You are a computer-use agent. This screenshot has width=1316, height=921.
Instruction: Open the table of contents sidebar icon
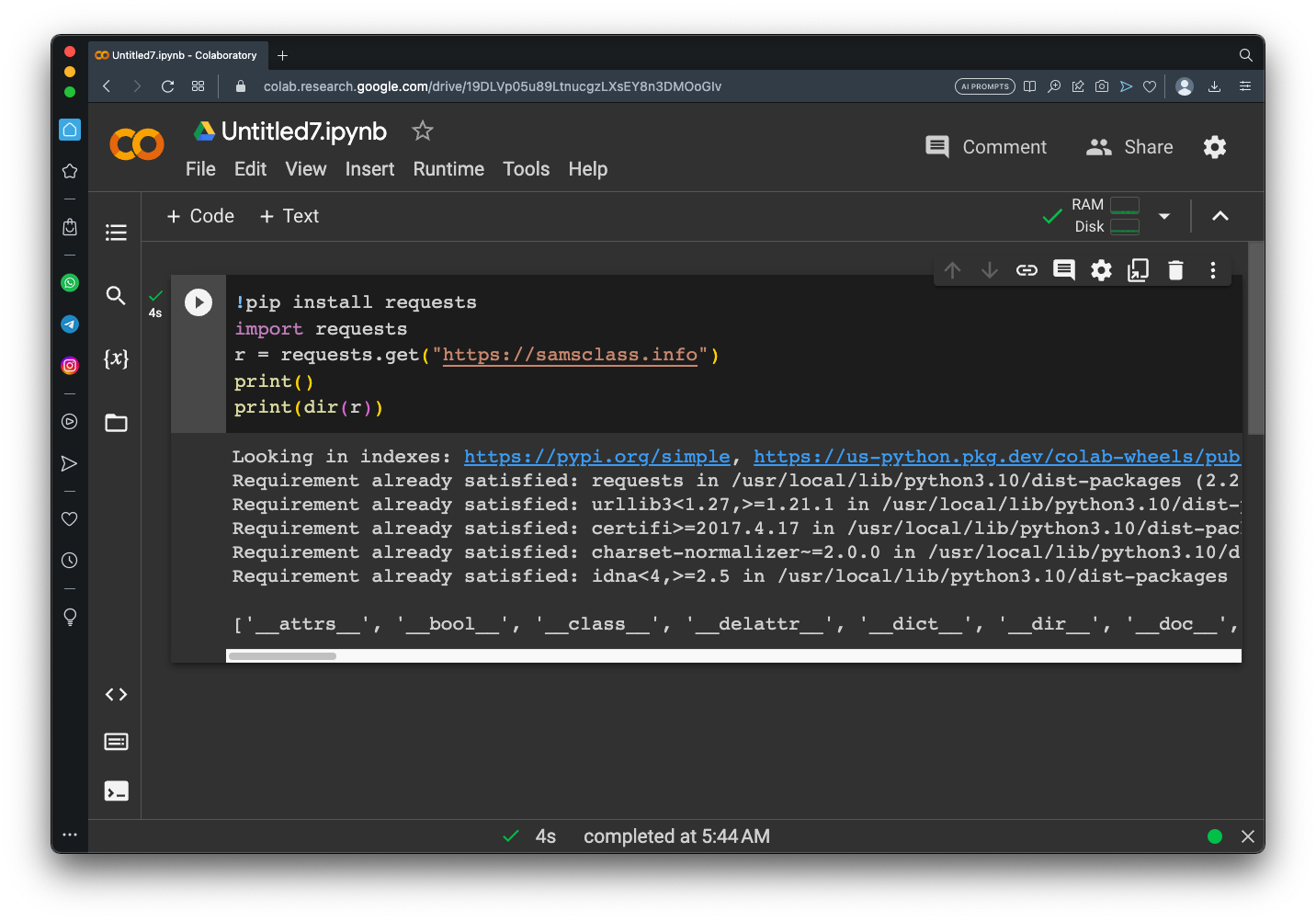click(x=116, y=233)
